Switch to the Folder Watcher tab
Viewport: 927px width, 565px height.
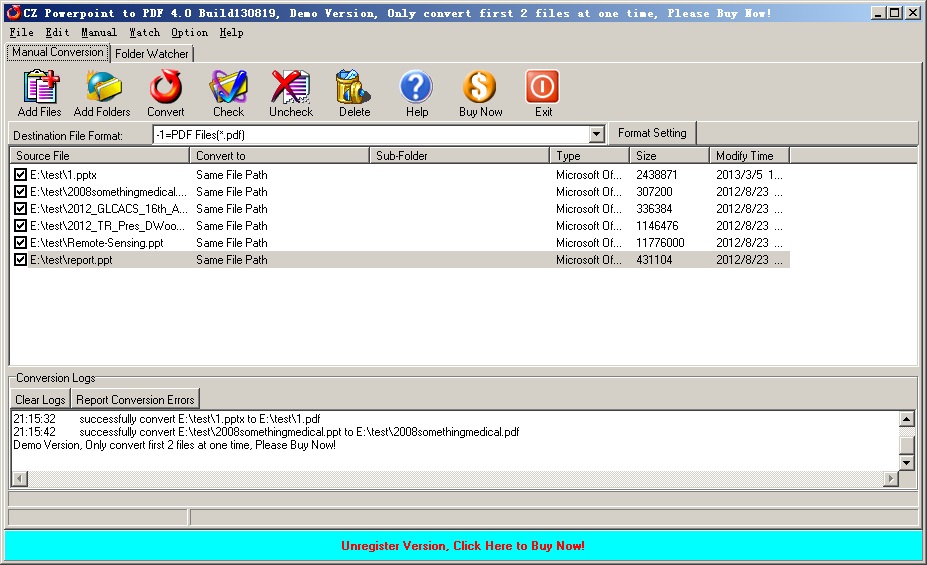152,54
